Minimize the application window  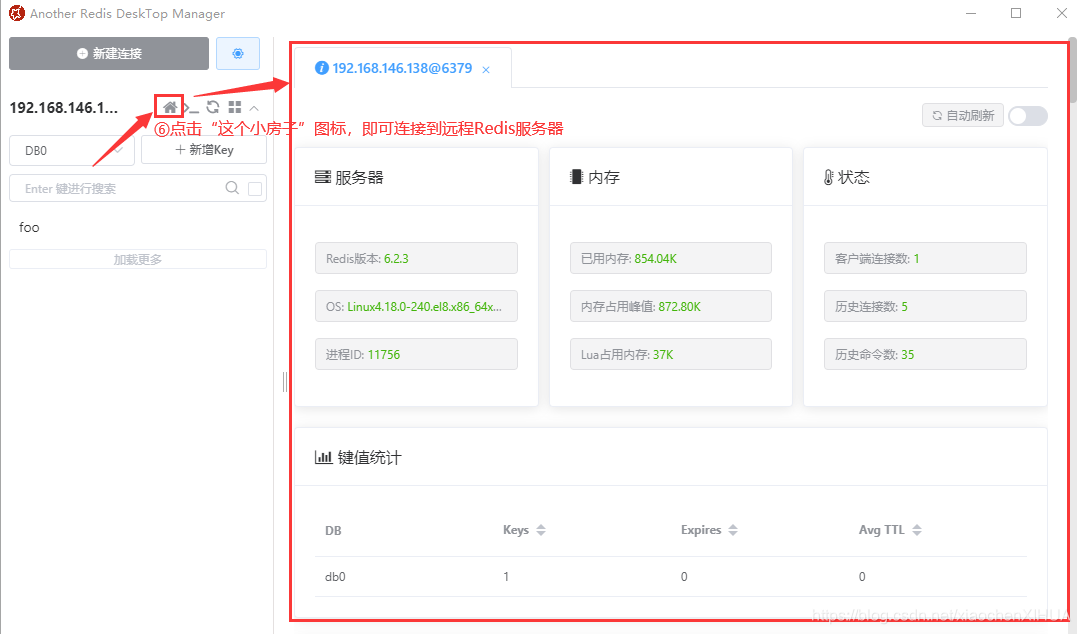[971, 13]
